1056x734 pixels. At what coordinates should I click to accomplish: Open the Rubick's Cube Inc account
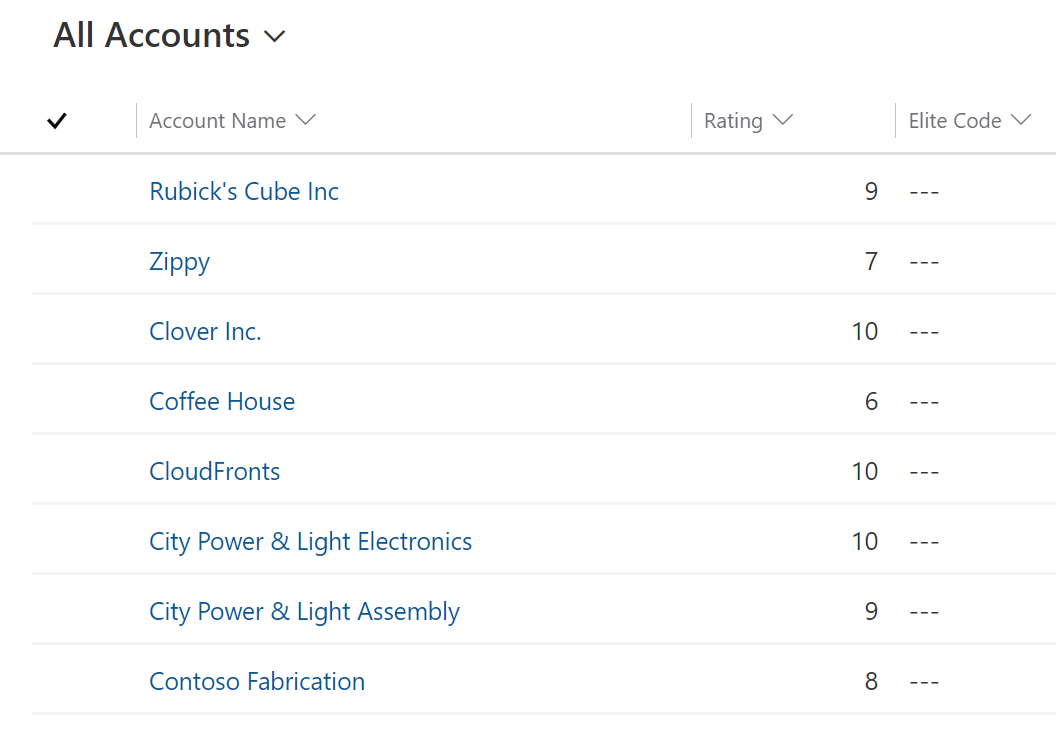(x=244, y=191)
